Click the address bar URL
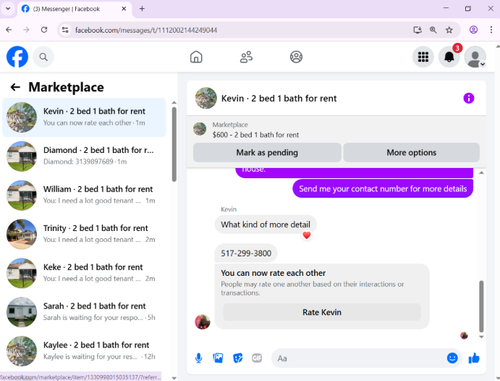The height and width of the screenshot is (381, 500). (146, 30)
